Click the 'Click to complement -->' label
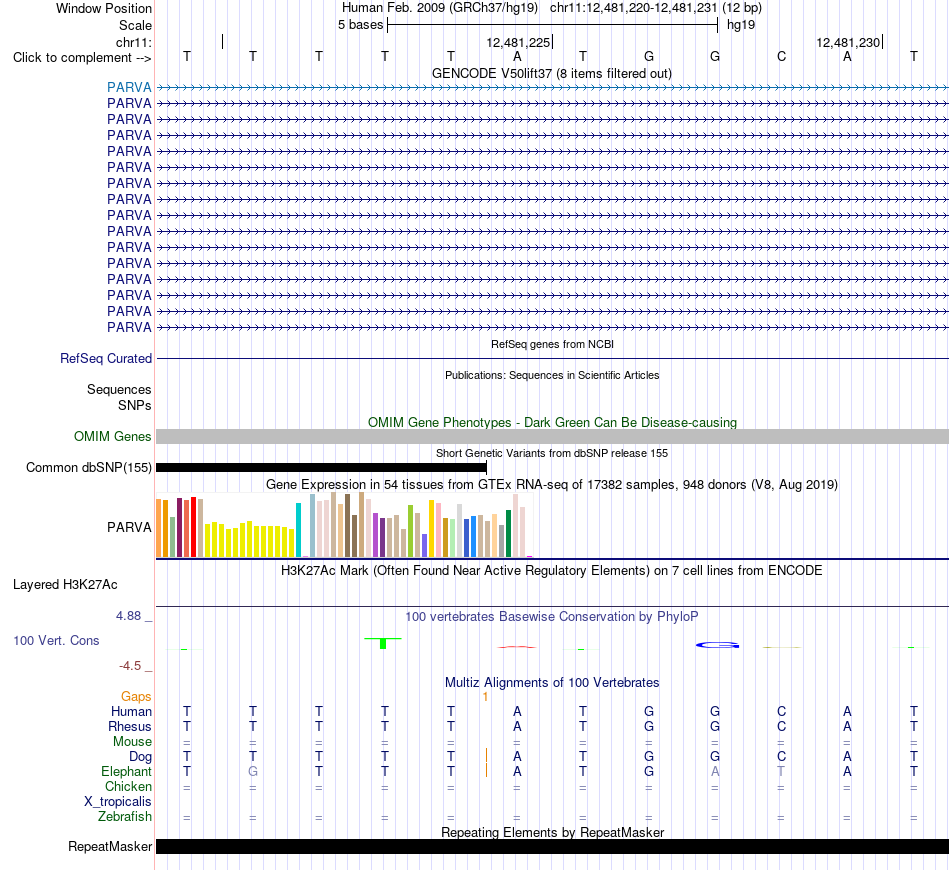The width and height of the screenshot is (950, 870). click(x=82, y=58)
